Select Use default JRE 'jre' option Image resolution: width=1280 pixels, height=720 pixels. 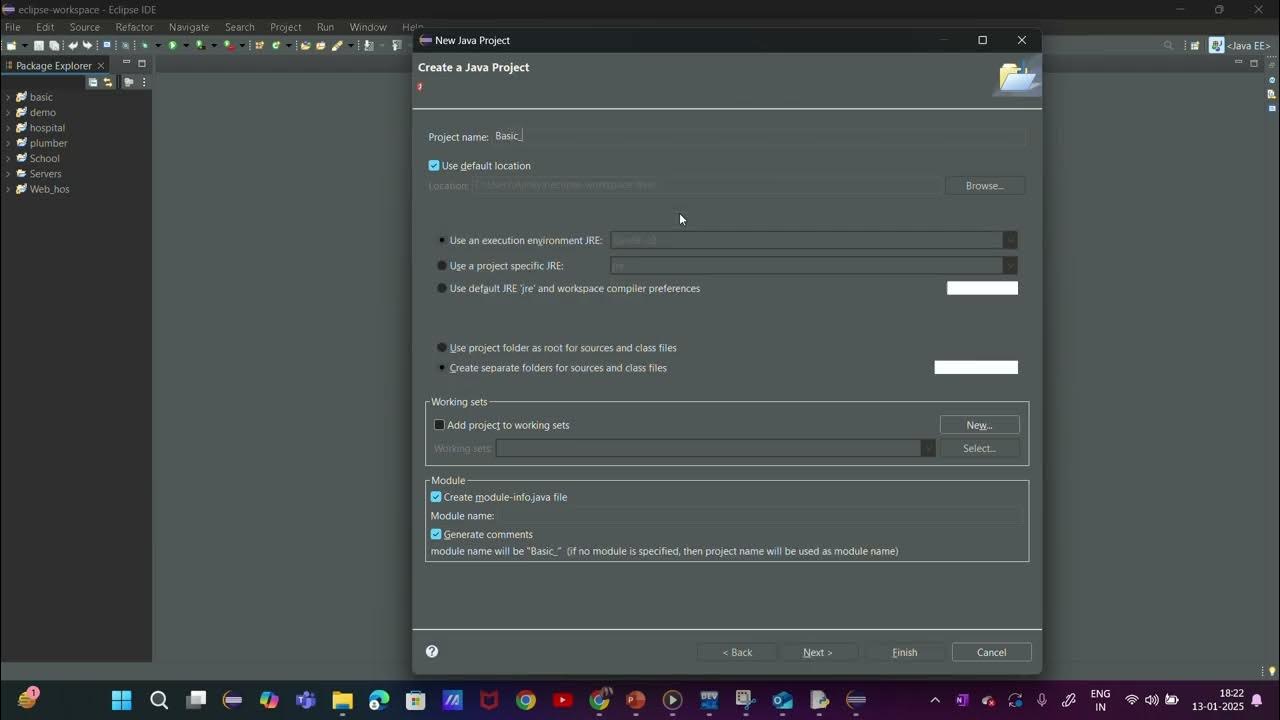coord(442,288)
